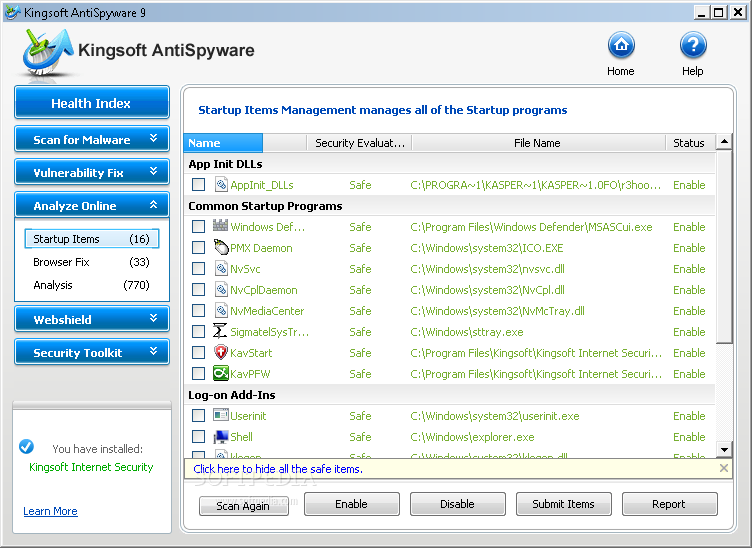The image size is (752, 548).
Task: Select Analysis (770)
Action: [x=92, y=285]
